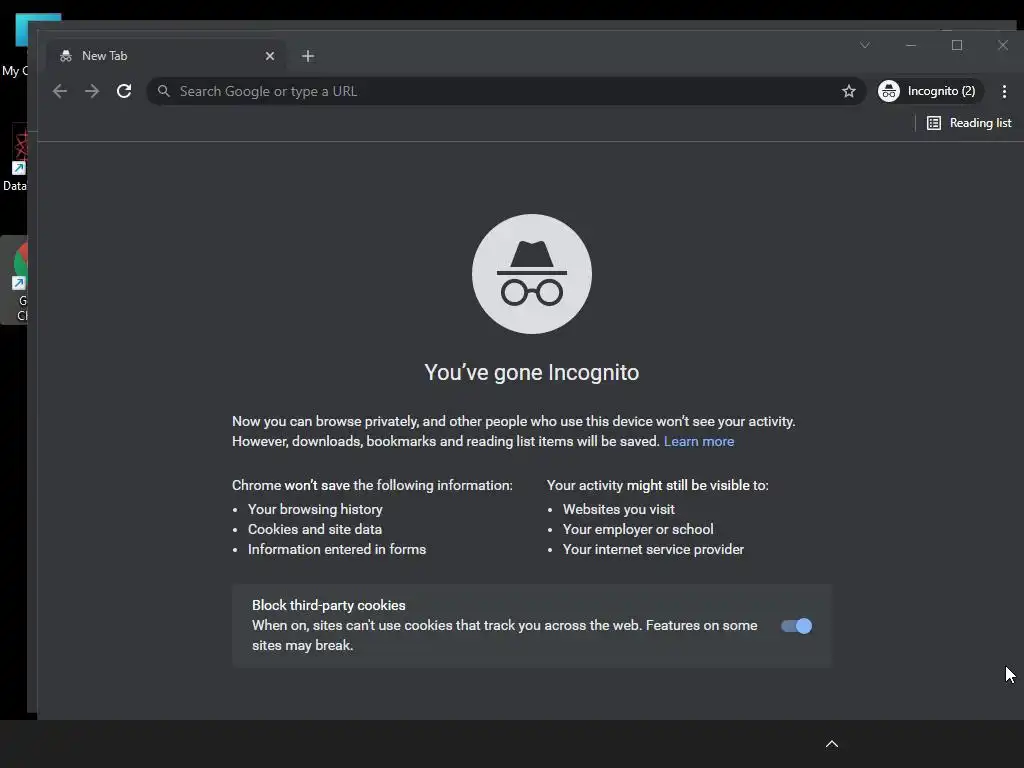Click 'Websites you visit' list item
This screenshot has height=768, width=1024.
[x=618, y=509]
